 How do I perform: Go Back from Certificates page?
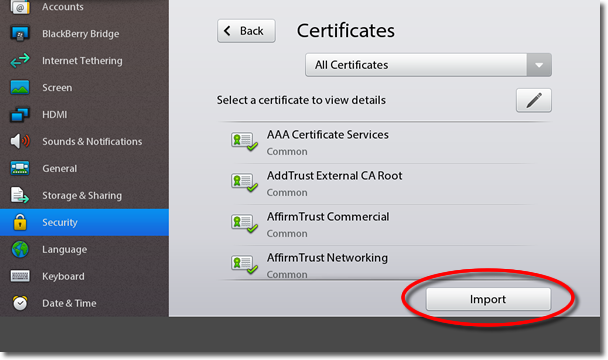coord(246,31)
